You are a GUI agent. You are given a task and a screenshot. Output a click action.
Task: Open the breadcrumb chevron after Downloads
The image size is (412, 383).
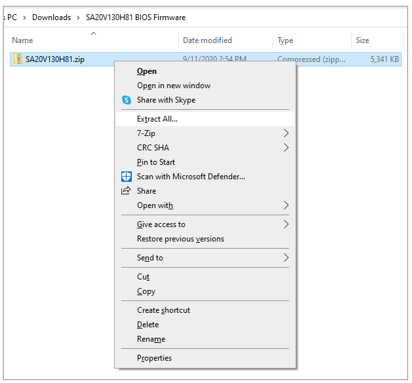click(x=78, y=18)
